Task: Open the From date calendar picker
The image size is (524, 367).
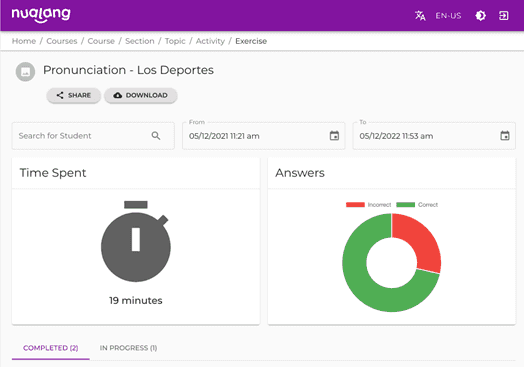Action: (334, 136)
